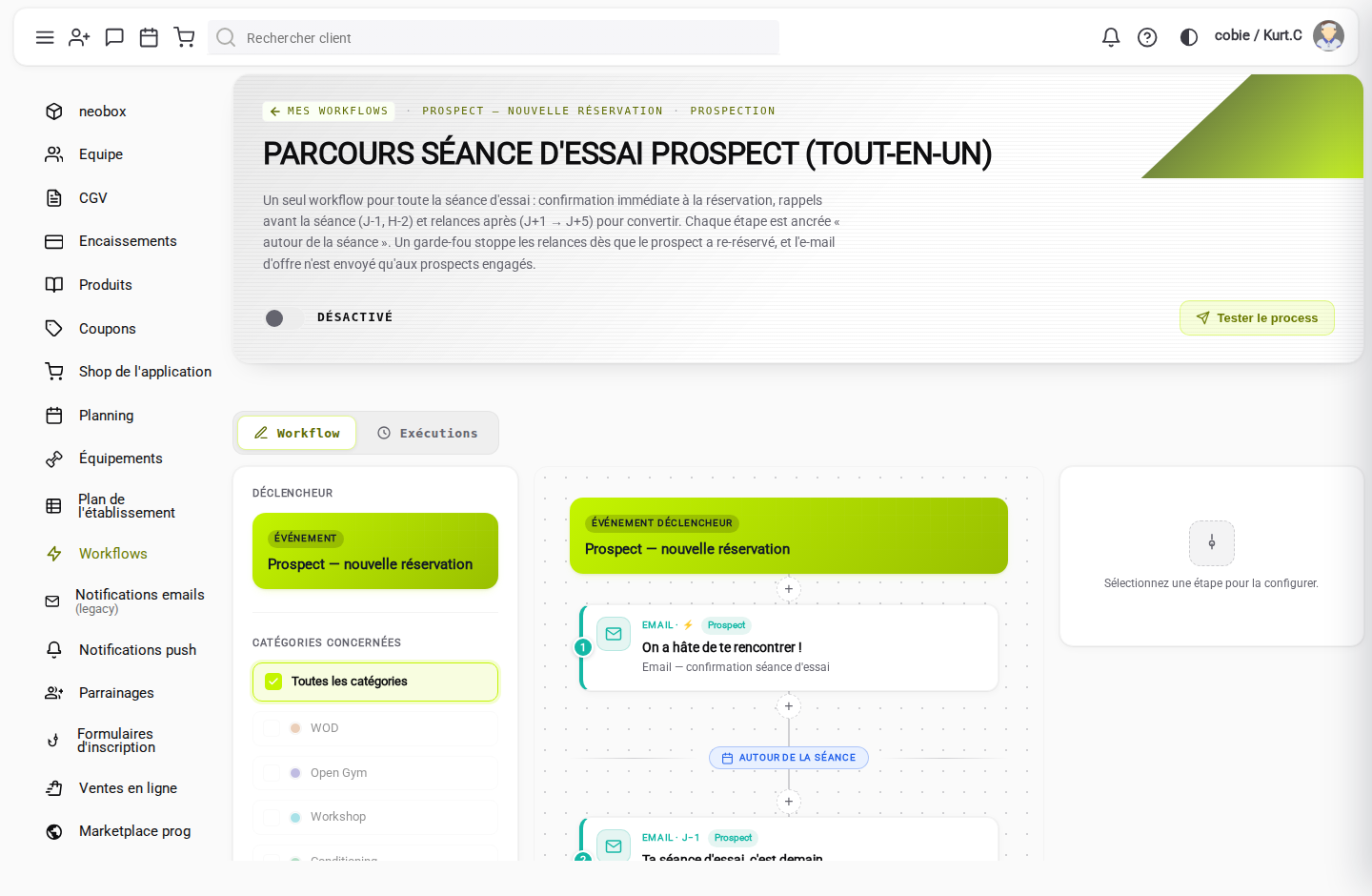Open the calendar icon in top bar
This screenshot has height=896, width=1372.
pyautogui.click(x=149, y=37)
